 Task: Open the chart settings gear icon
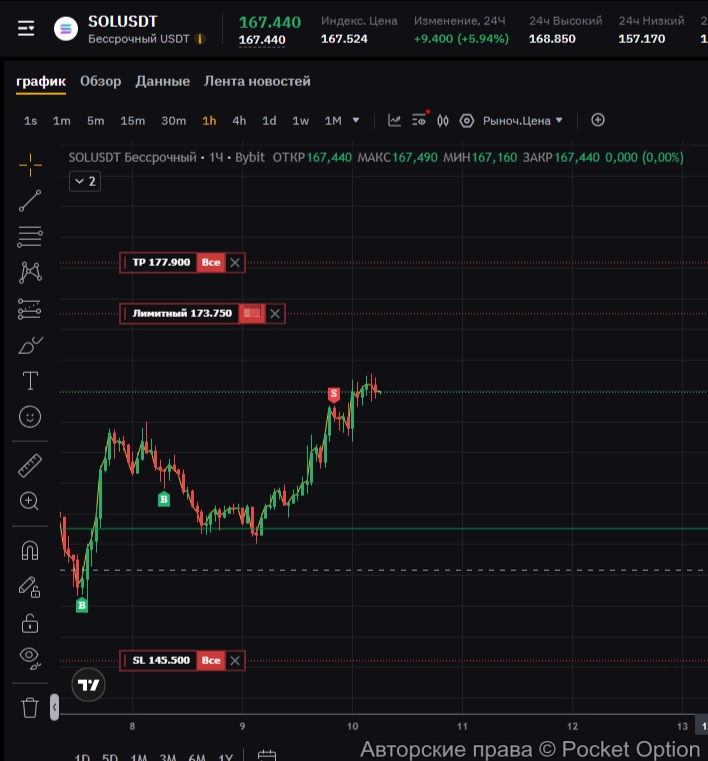click(466, 121)
